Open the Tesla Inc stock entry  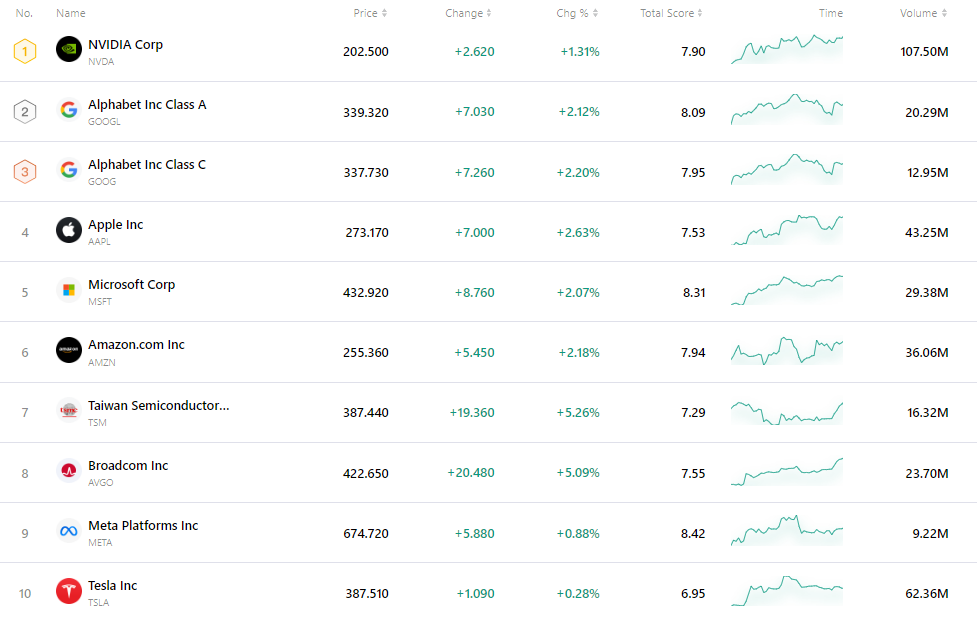pyautogui.click(x=113, y=585)
